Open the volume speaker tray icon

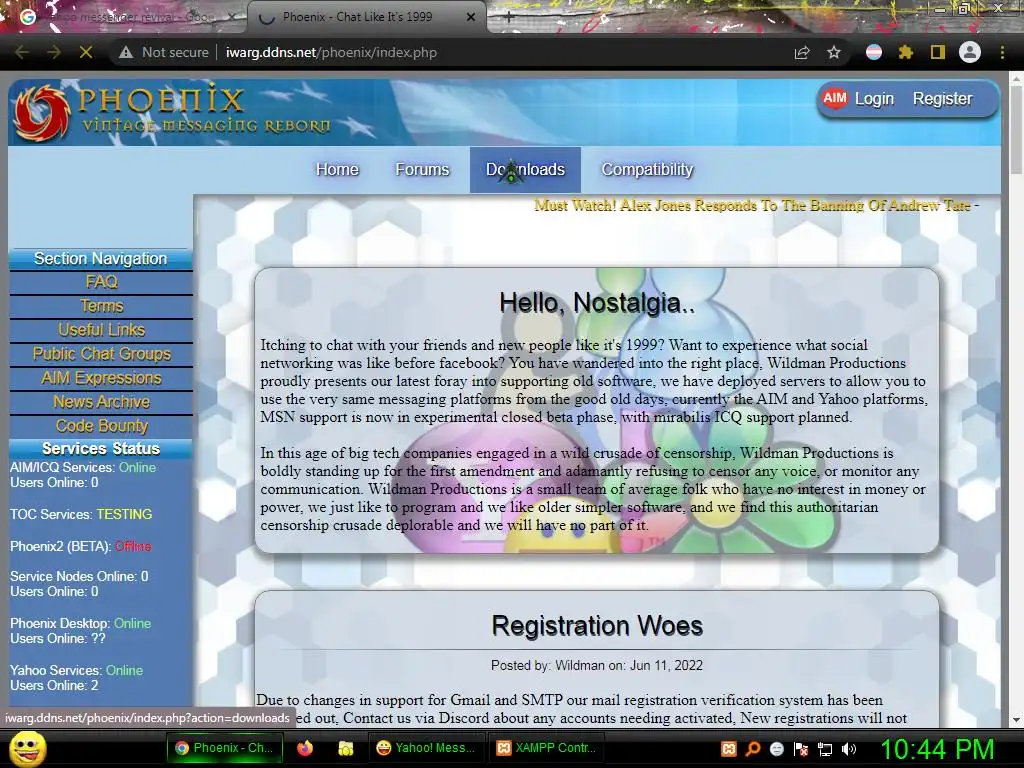(x=849, y=749)
